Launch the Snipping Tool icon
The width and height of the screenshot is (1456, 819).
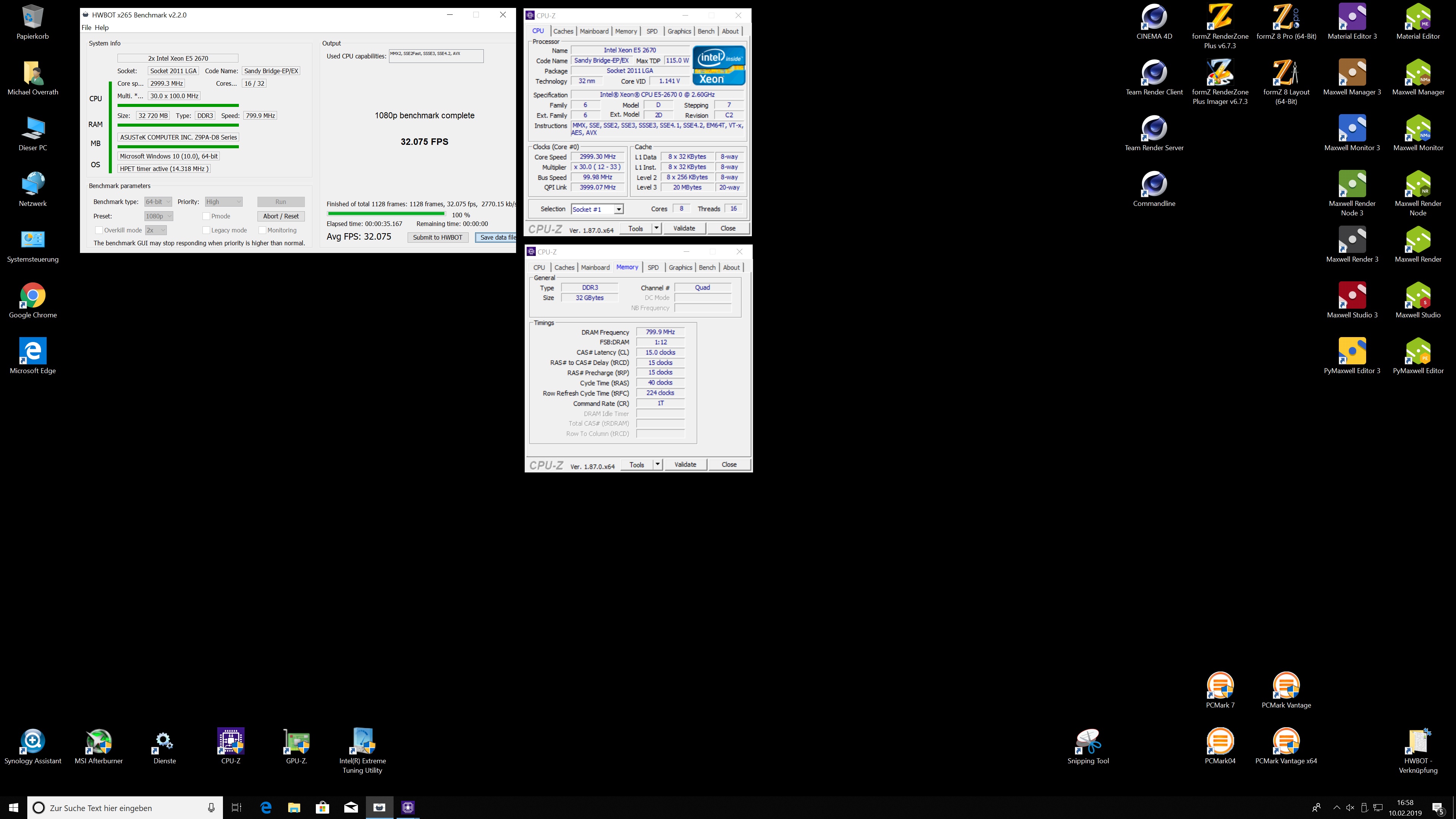tap(1088, 746)
